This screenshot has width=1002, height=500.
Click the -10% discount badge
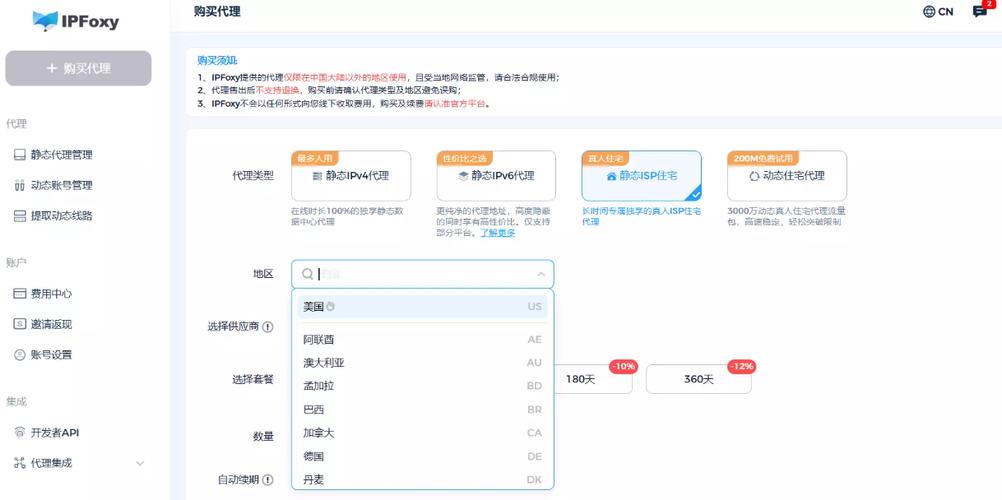pos(623,366)
